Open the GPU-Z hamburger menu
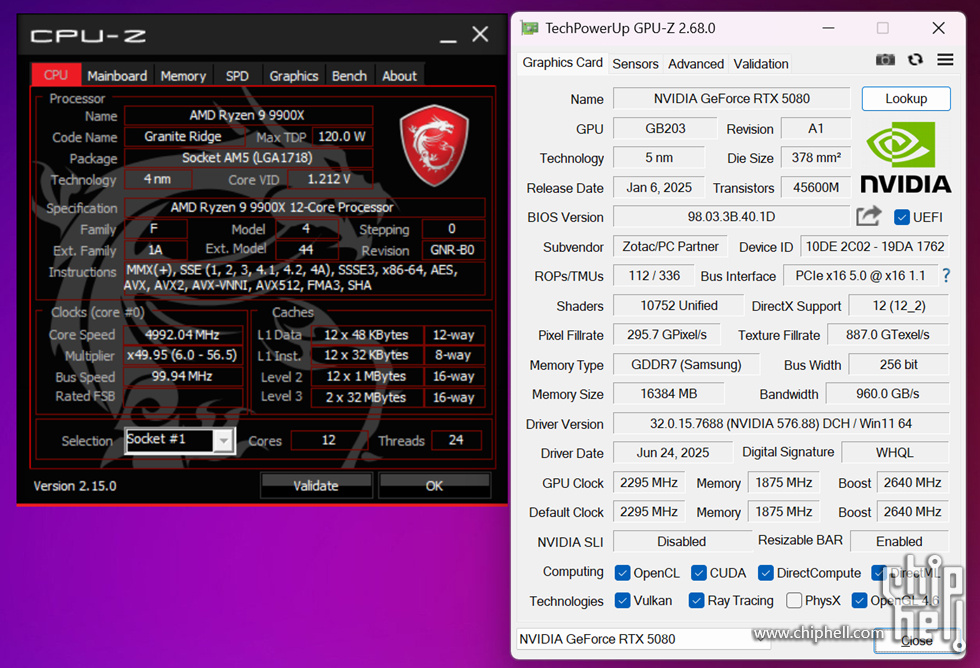The height and width of the screenshot is (668, 980). 945,60
